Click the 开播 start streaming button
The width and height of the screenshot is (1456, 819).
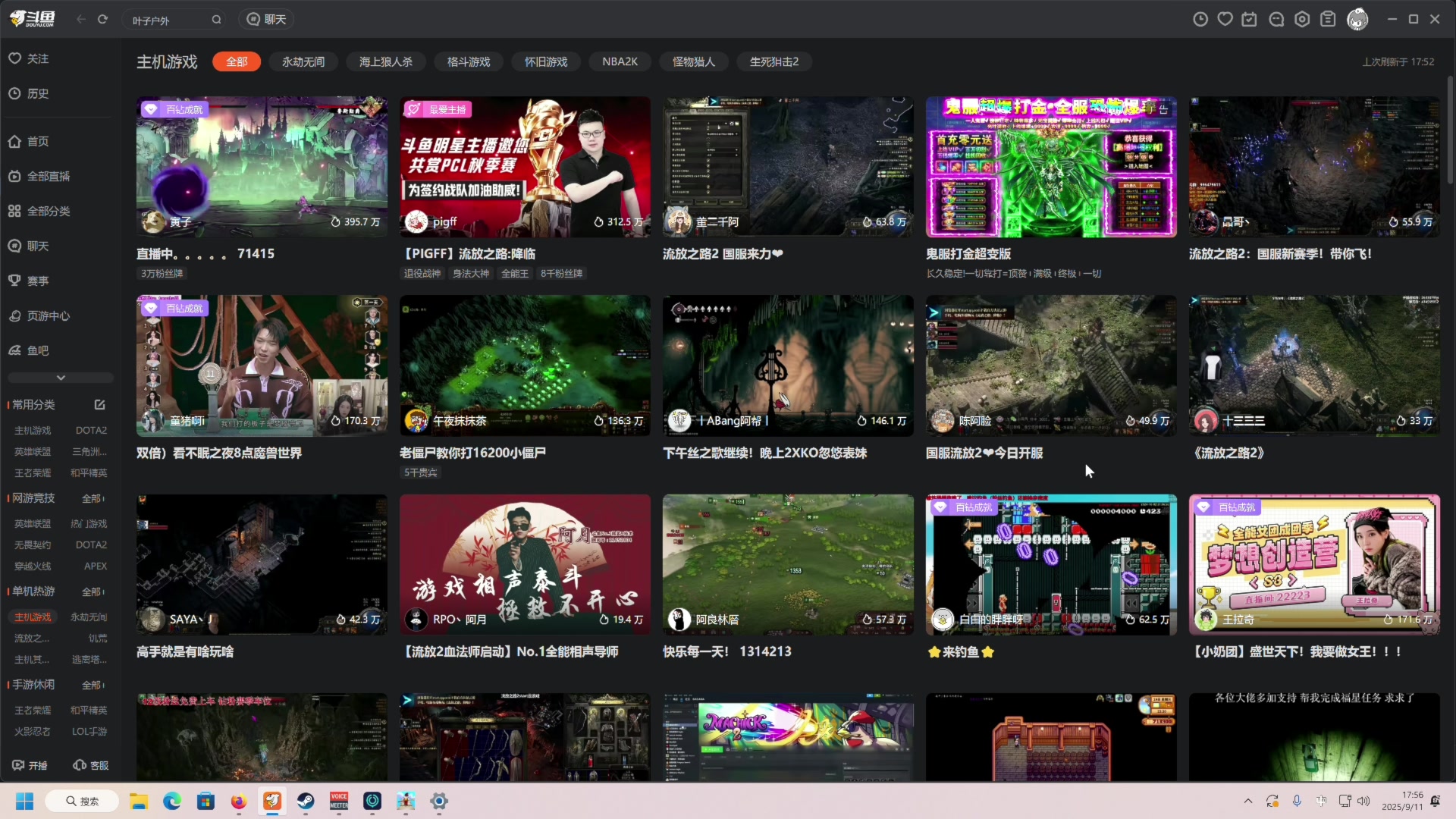30,765
